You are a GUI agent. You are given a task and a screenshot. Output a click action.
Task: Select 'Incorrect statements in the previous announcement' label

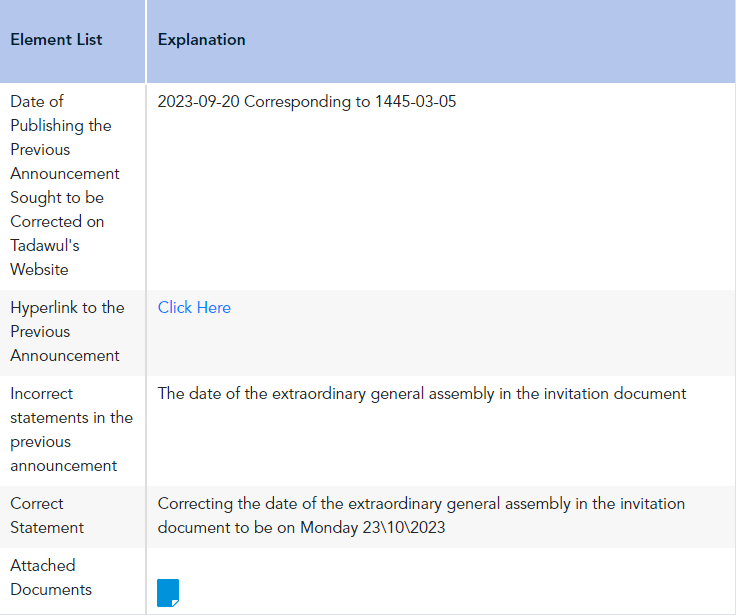71,430
